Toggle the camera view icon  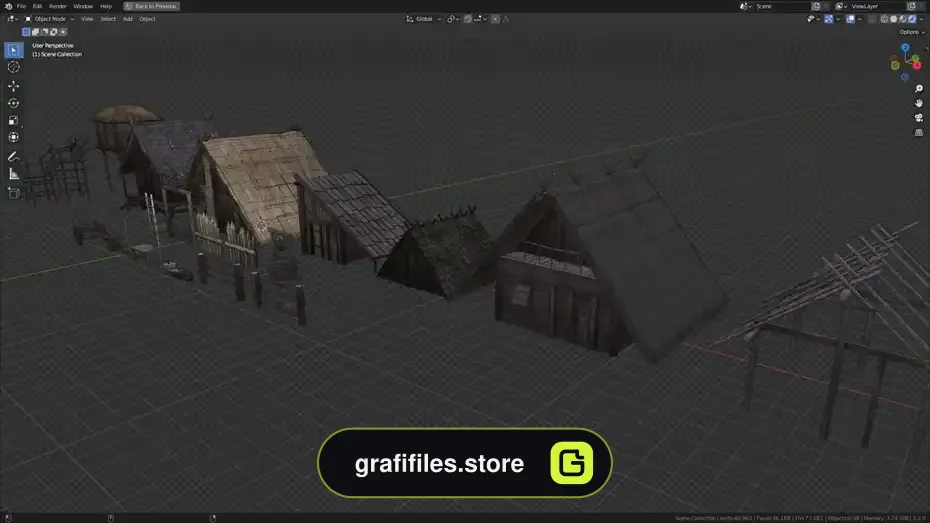(x=919, y=118)
